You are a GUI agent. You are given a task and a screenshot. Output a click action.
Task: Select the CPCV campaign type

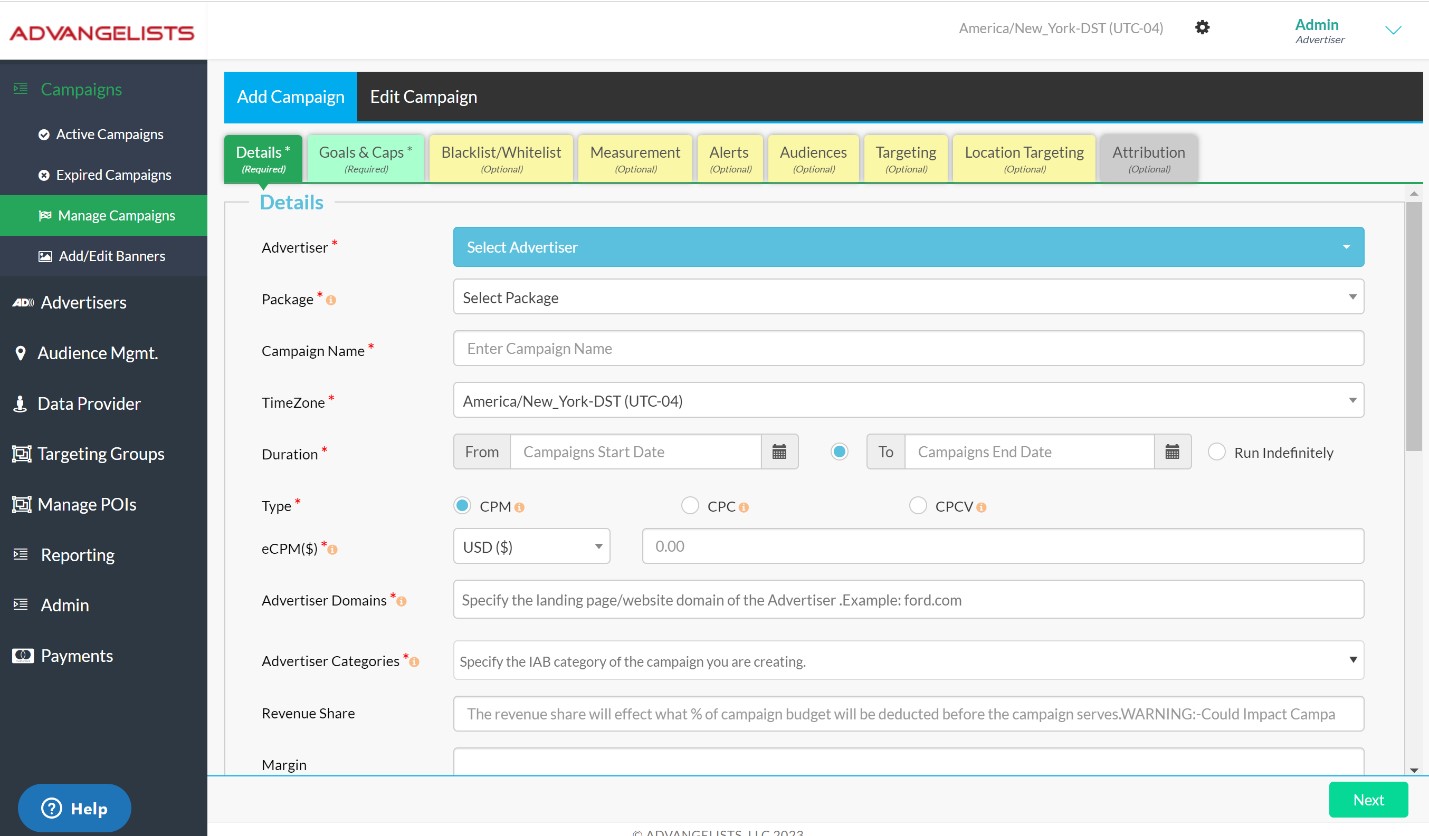[x=918, y=506]
